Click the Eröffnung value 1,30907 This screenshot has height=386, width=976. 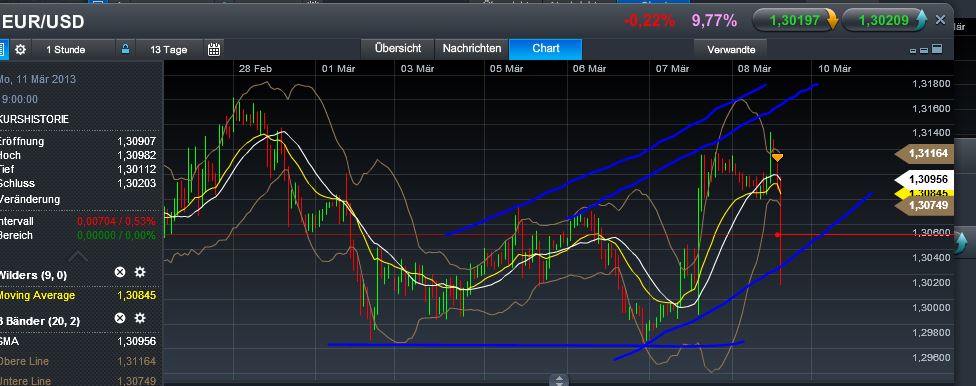pos(136,141)
